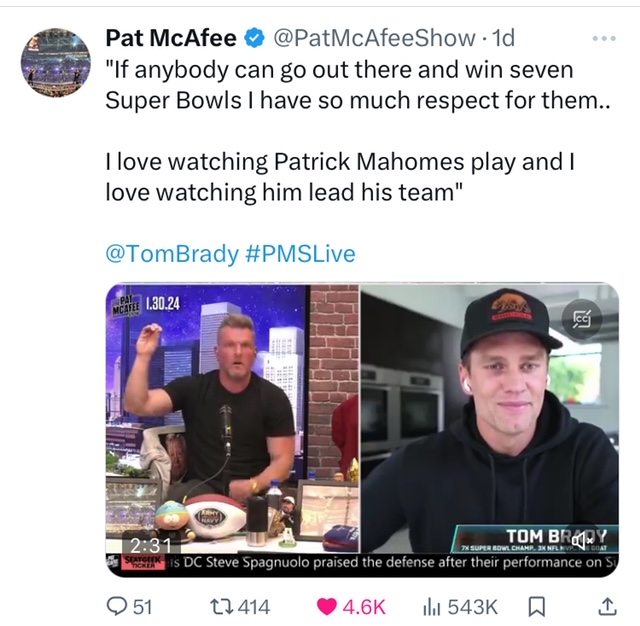This screenshot has width=640, height=626.
Task: Open the reply comment icon
Action: pyautogui.click(x=117, y=606)
